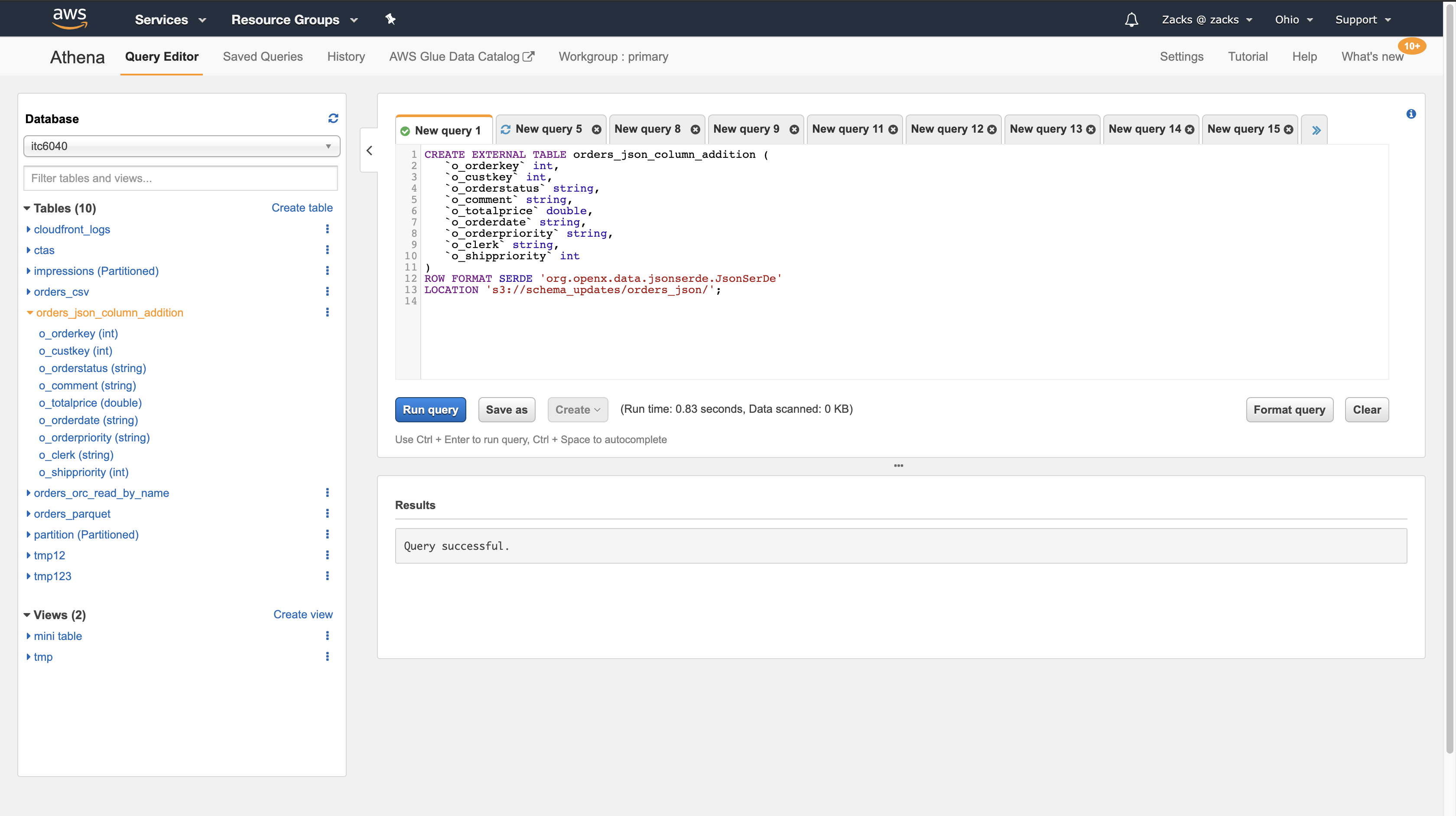Open options menu for orders_parquet table

(x=327, y=513)
